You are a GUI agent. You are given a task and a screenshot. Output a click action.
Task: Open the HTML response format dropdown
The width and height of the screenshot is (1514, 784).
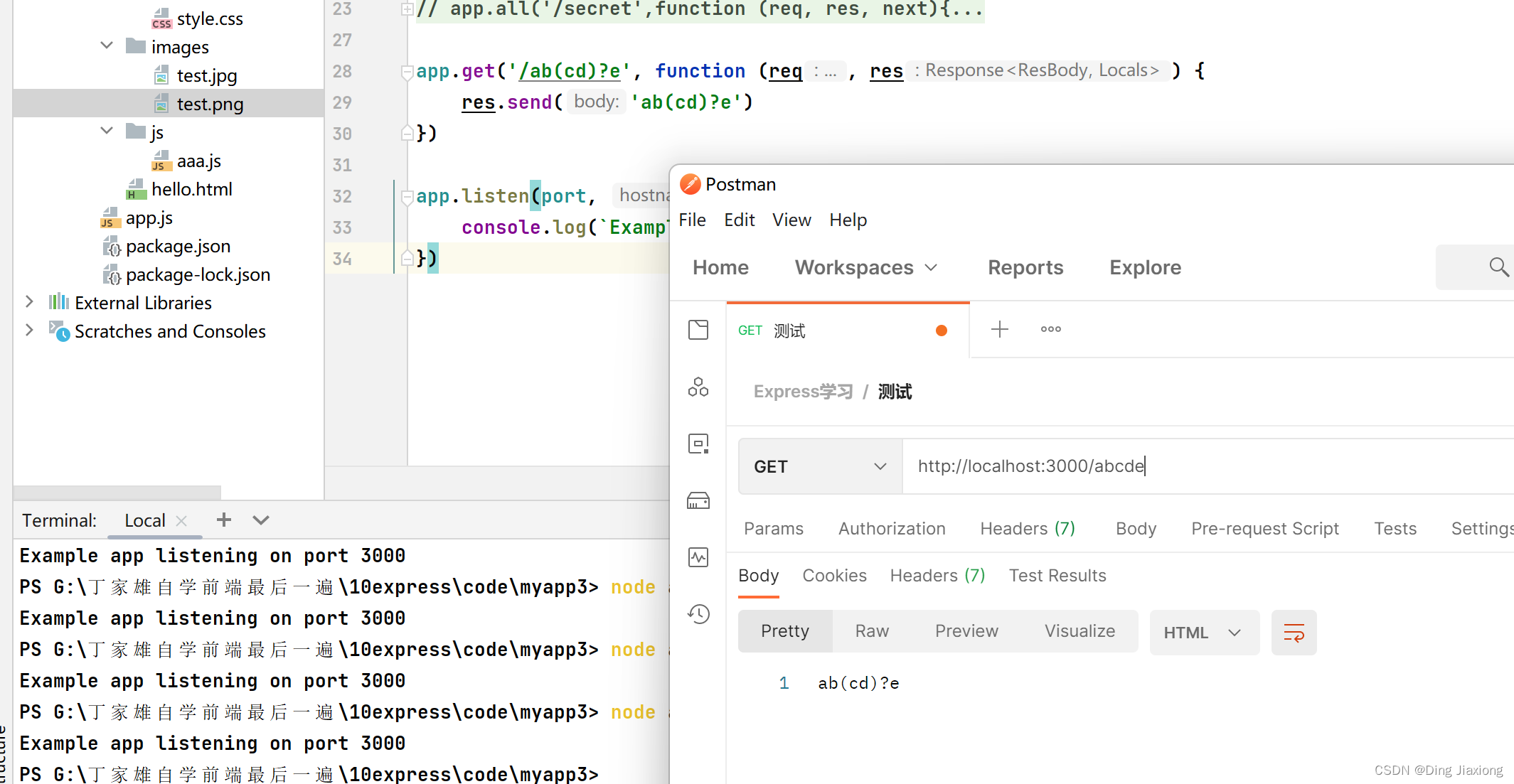[1204, 632]
